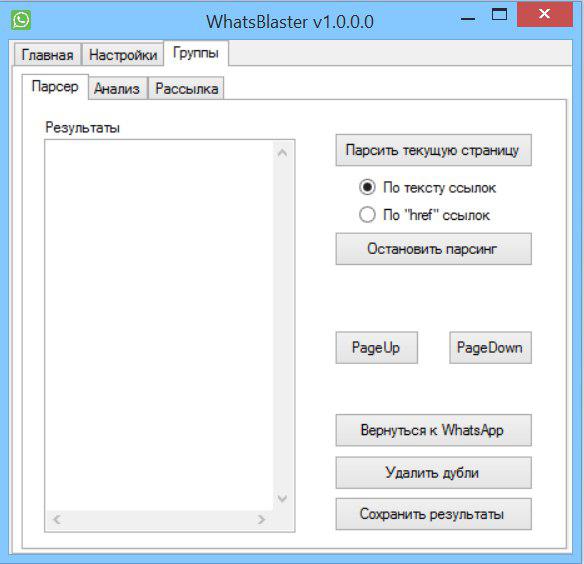Click inside the Результаты list box
The image size is (584, 564).
159,325
